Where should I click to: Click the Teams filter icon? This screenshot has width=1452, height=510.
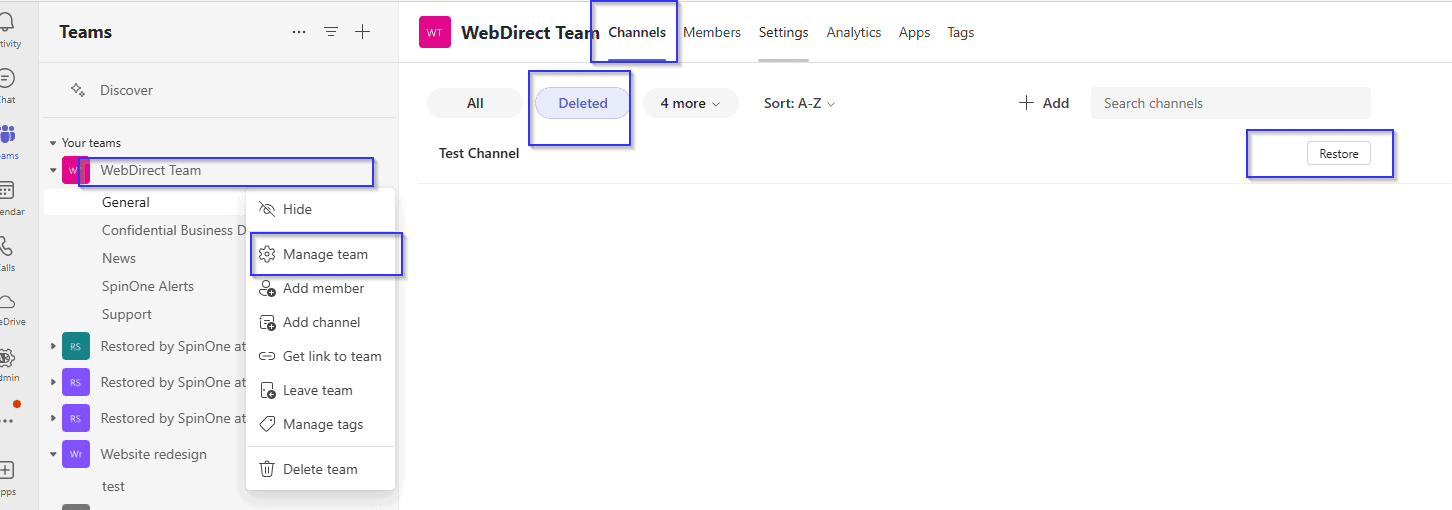pos(331,32)
